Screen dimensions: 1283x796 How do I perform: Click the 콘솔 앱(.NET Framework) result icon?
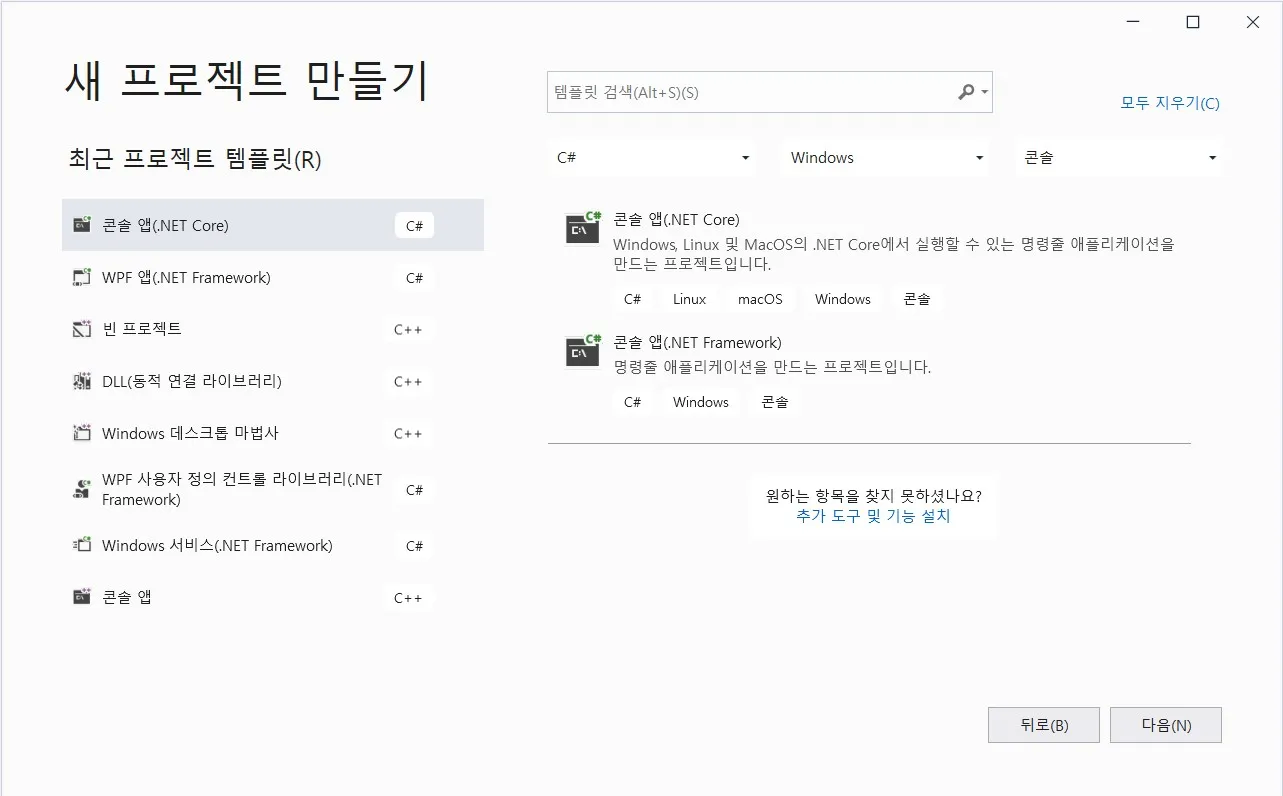point(583,350)
